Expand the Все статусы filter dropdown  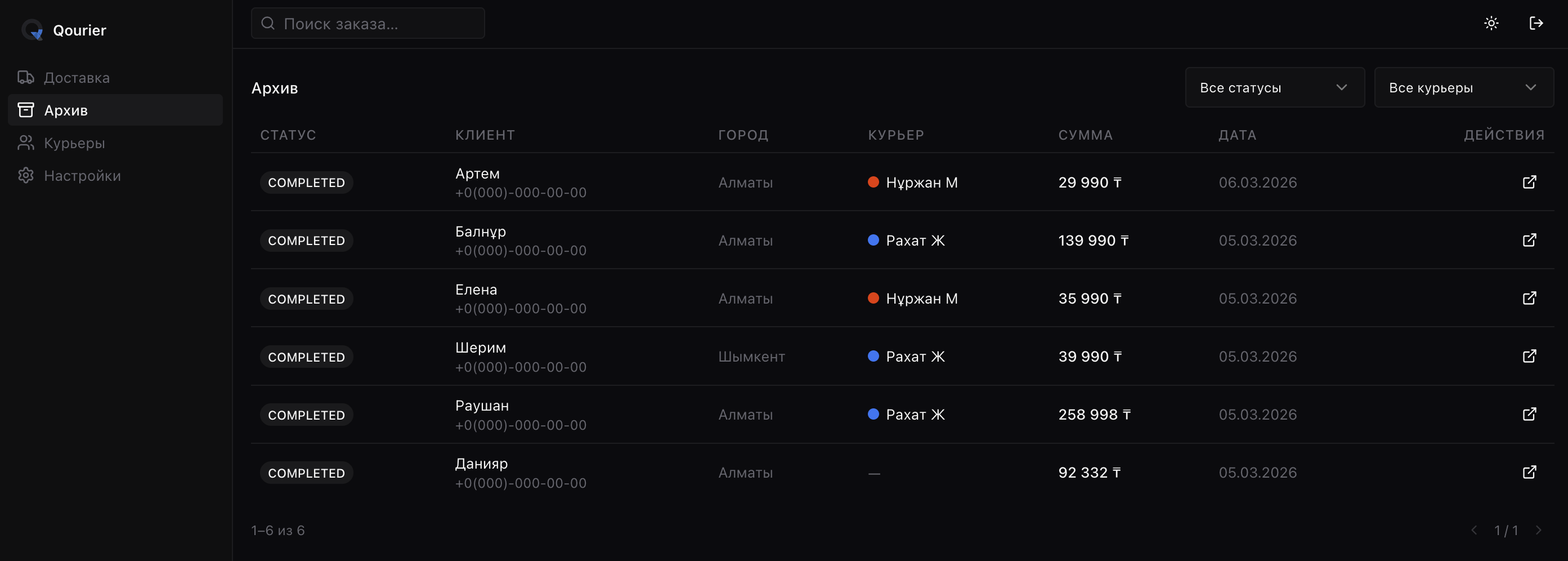(x=1274, y=88)
